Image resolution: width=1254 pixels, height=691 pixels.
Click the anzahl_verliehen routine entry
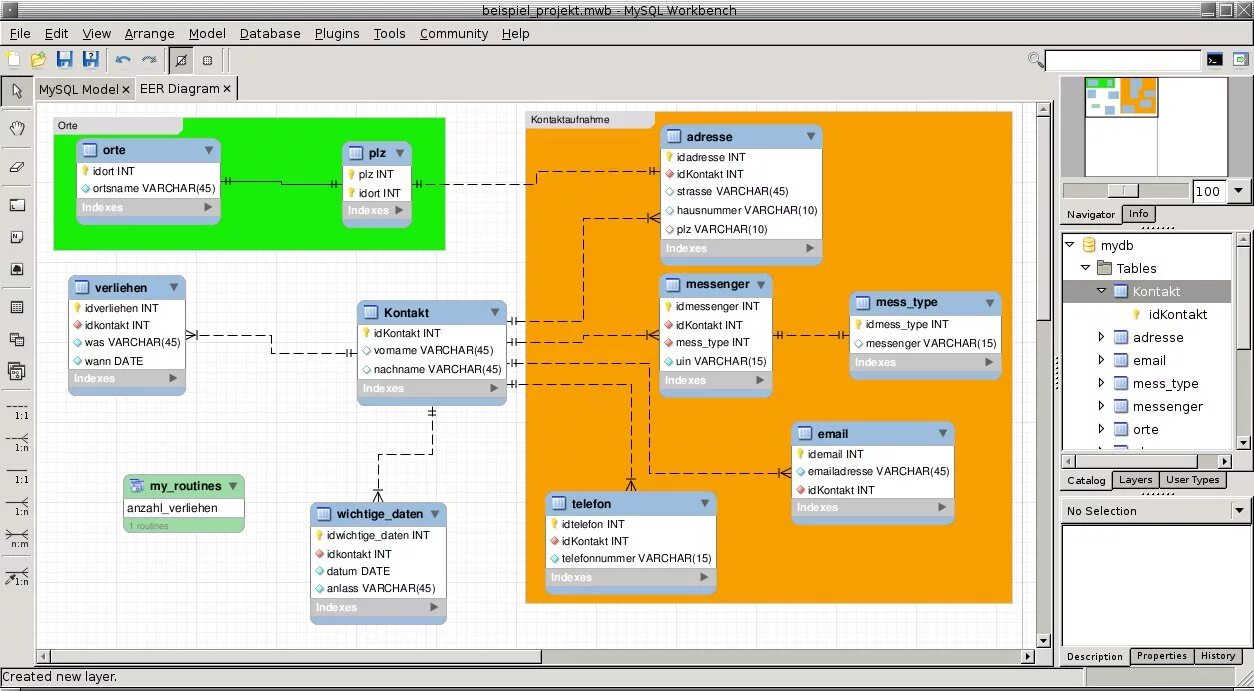click(x=184, y=508)
